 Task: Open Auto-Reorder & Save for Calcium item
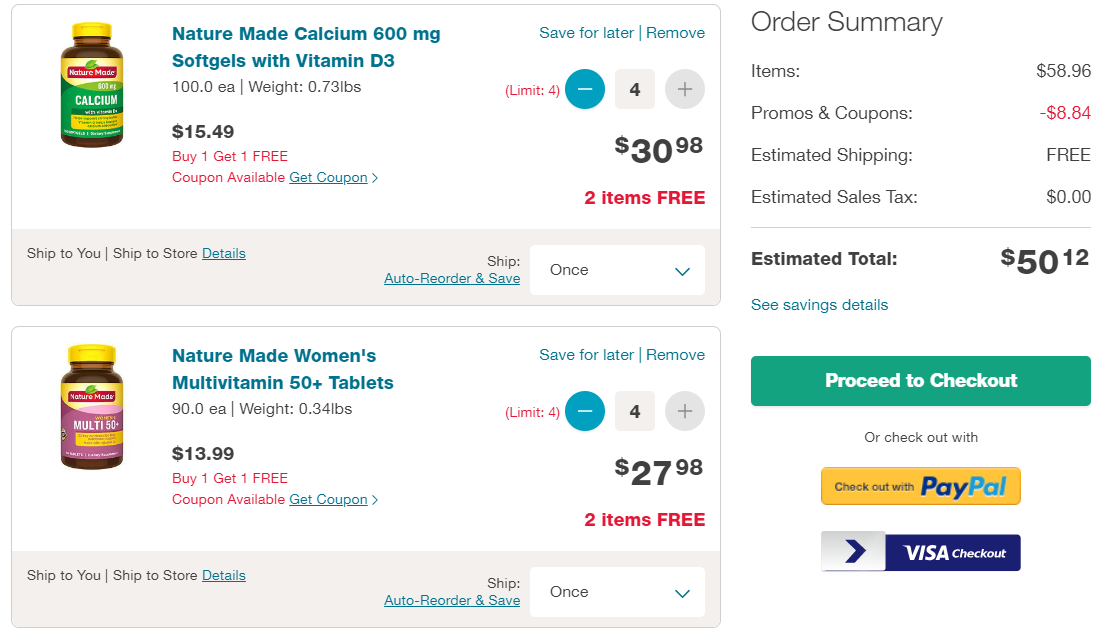pos(452,279)
